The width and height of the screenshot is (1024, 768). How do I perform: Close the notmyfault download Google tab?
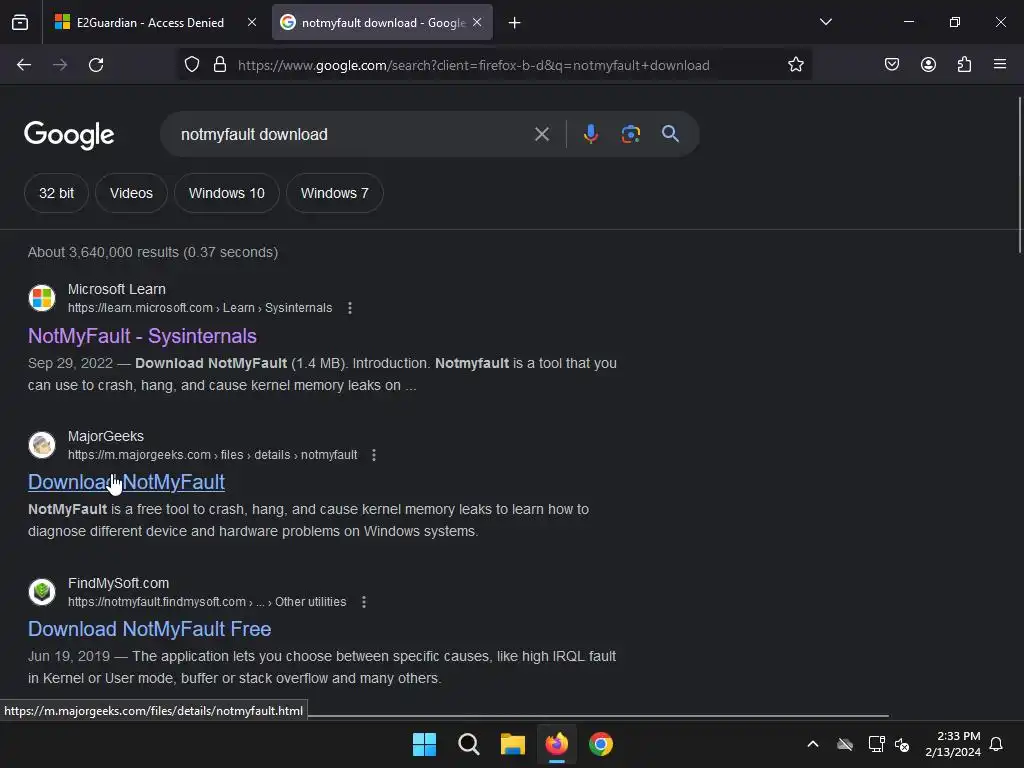(x=477, y=23)
